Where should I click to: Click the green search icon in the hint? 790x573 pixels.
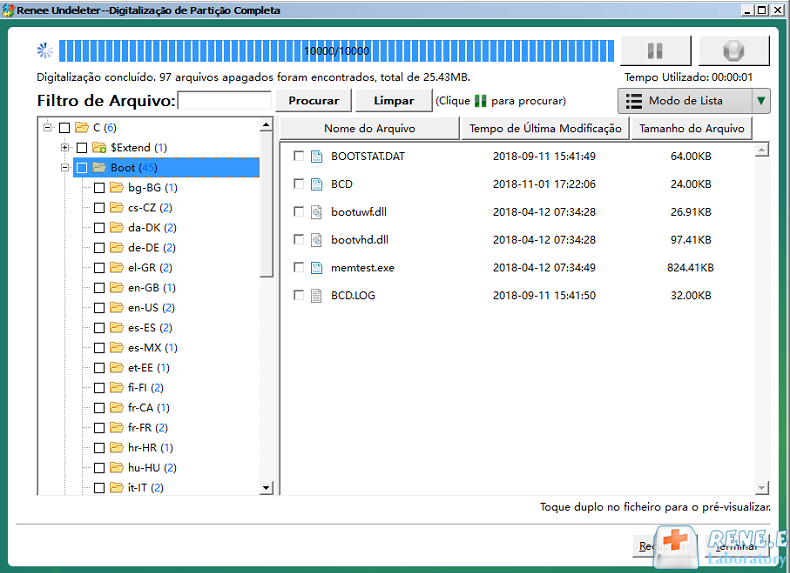click(x=480, y=101)
